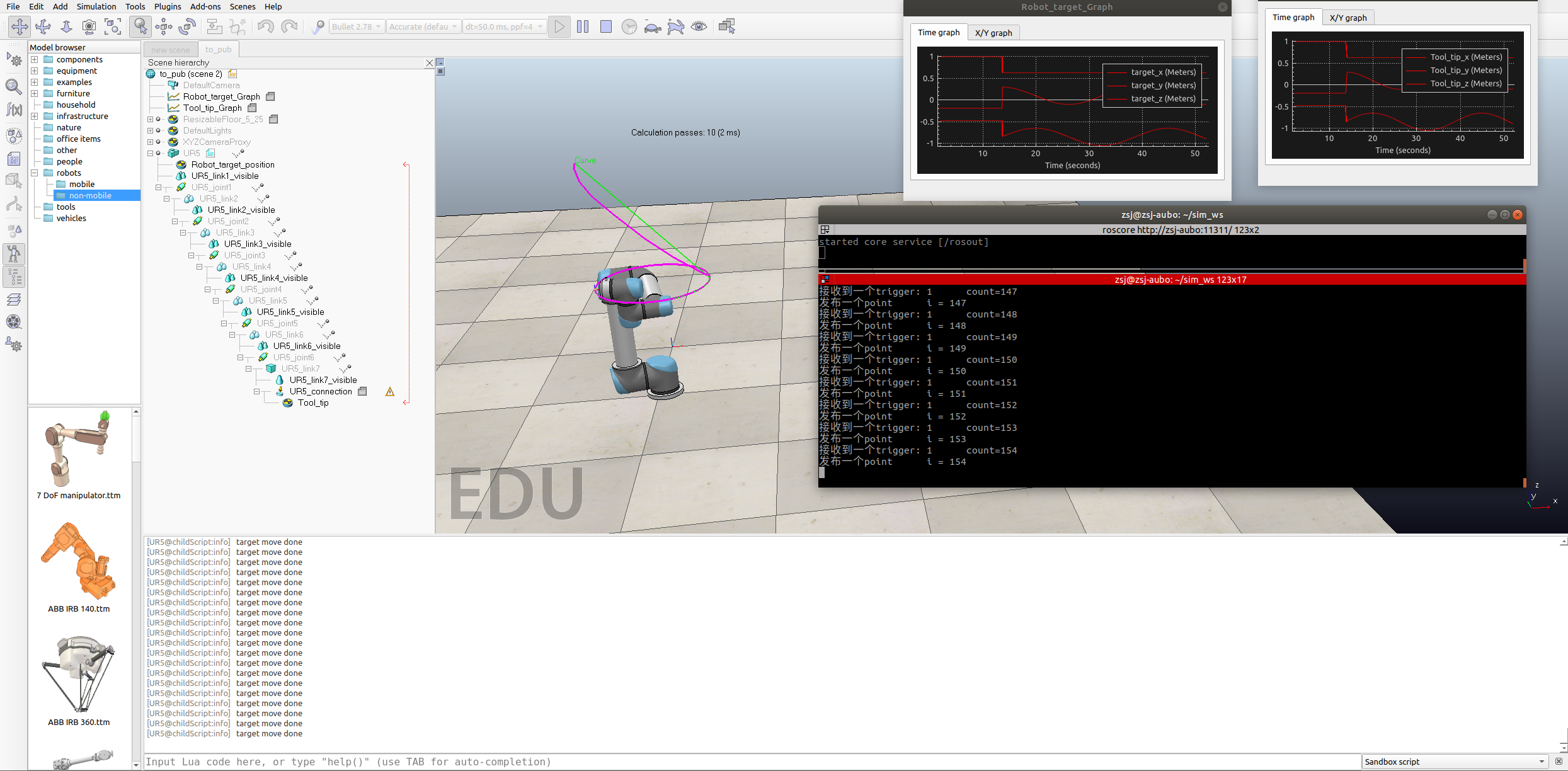
Task: Expand the ResizableFloor_5_25 tree node
Action: 151,119
